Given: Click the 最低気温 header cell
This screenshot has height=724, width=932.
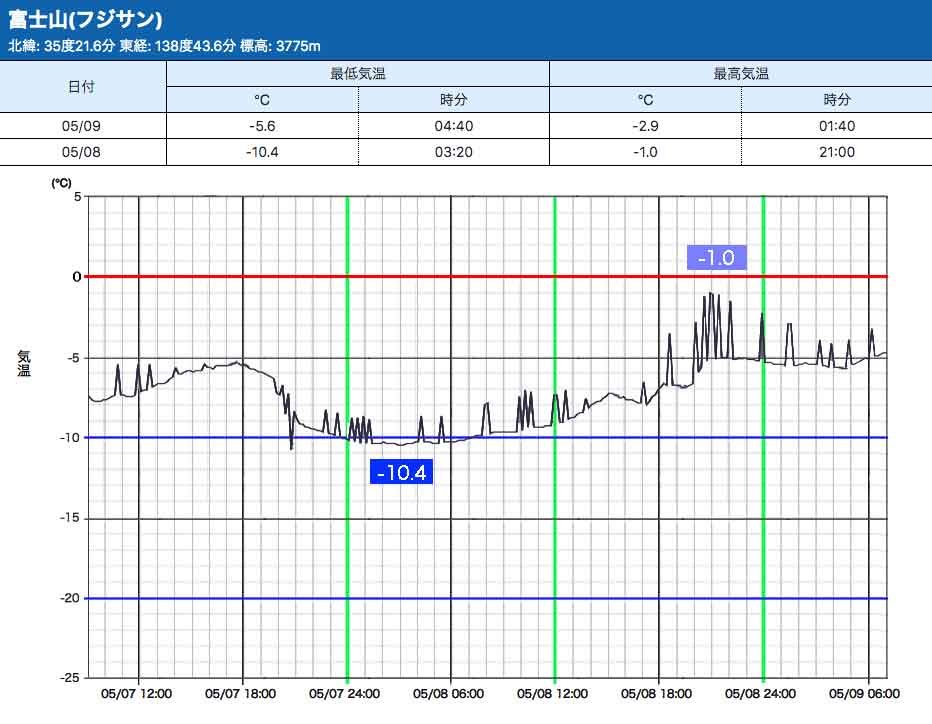Looking at the screenshot, I should tap(358, 74).
